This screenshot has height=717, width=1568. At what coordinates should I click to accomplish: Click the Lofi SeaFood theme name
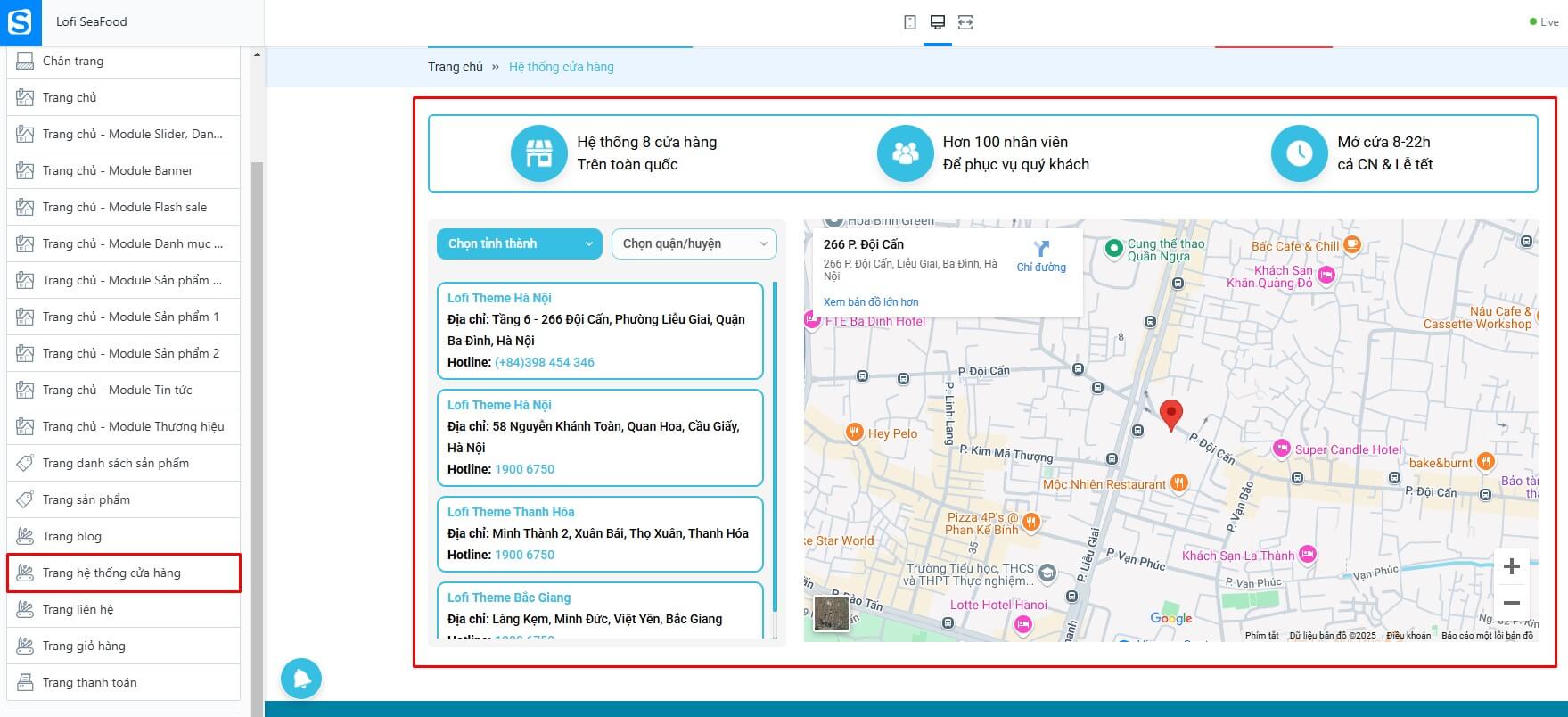click(92, 22)
